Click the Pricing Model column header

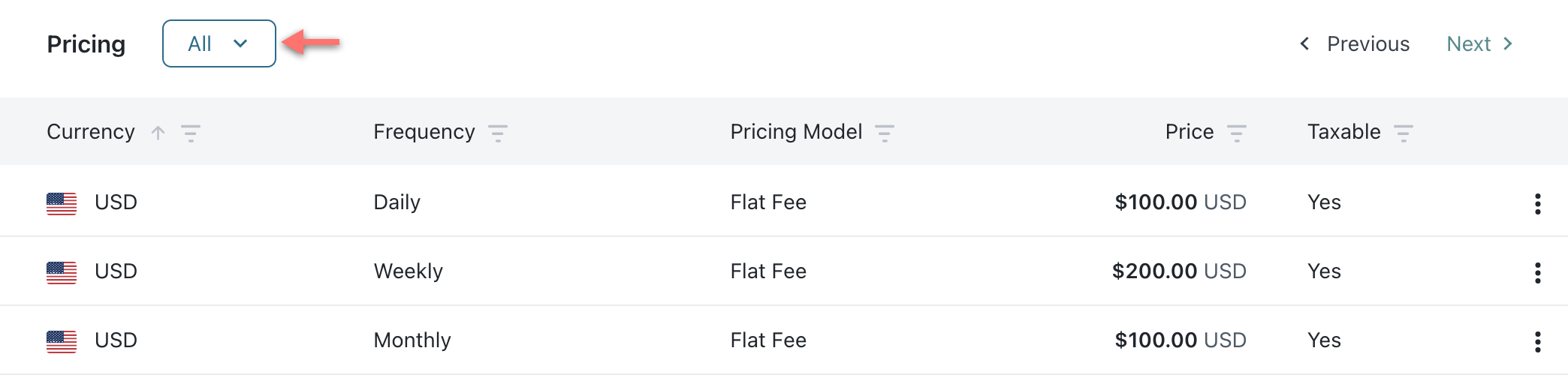click(796, 132)
